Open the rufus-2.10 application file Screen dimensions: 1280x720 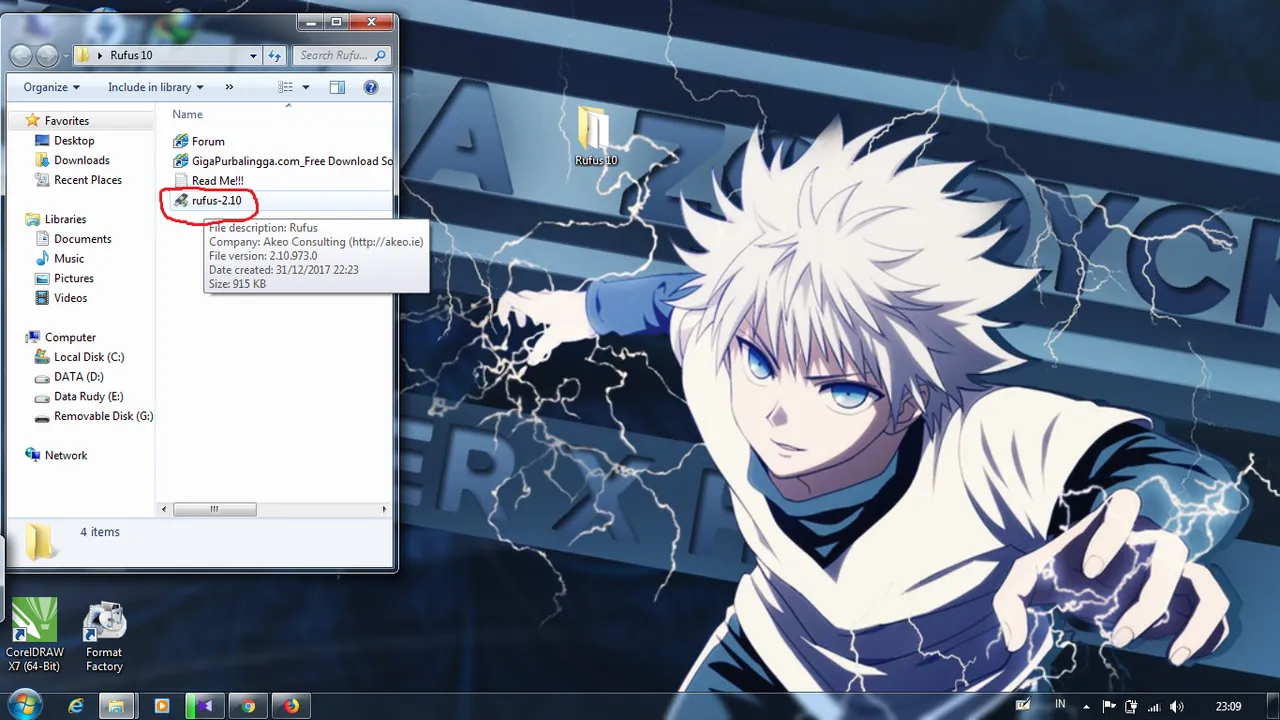click(x=207, y=200)
